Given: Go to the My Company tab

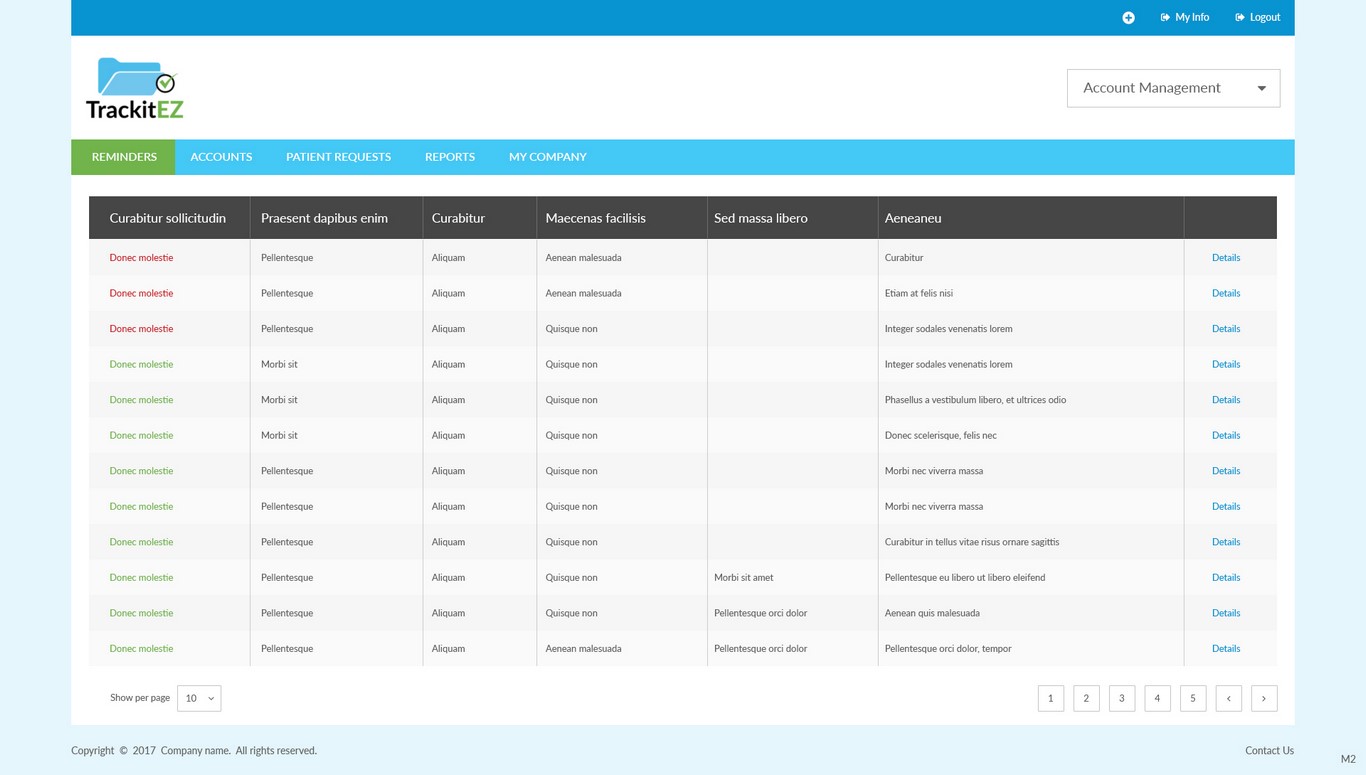Looking at the screenshot, I should click(547, 157).
